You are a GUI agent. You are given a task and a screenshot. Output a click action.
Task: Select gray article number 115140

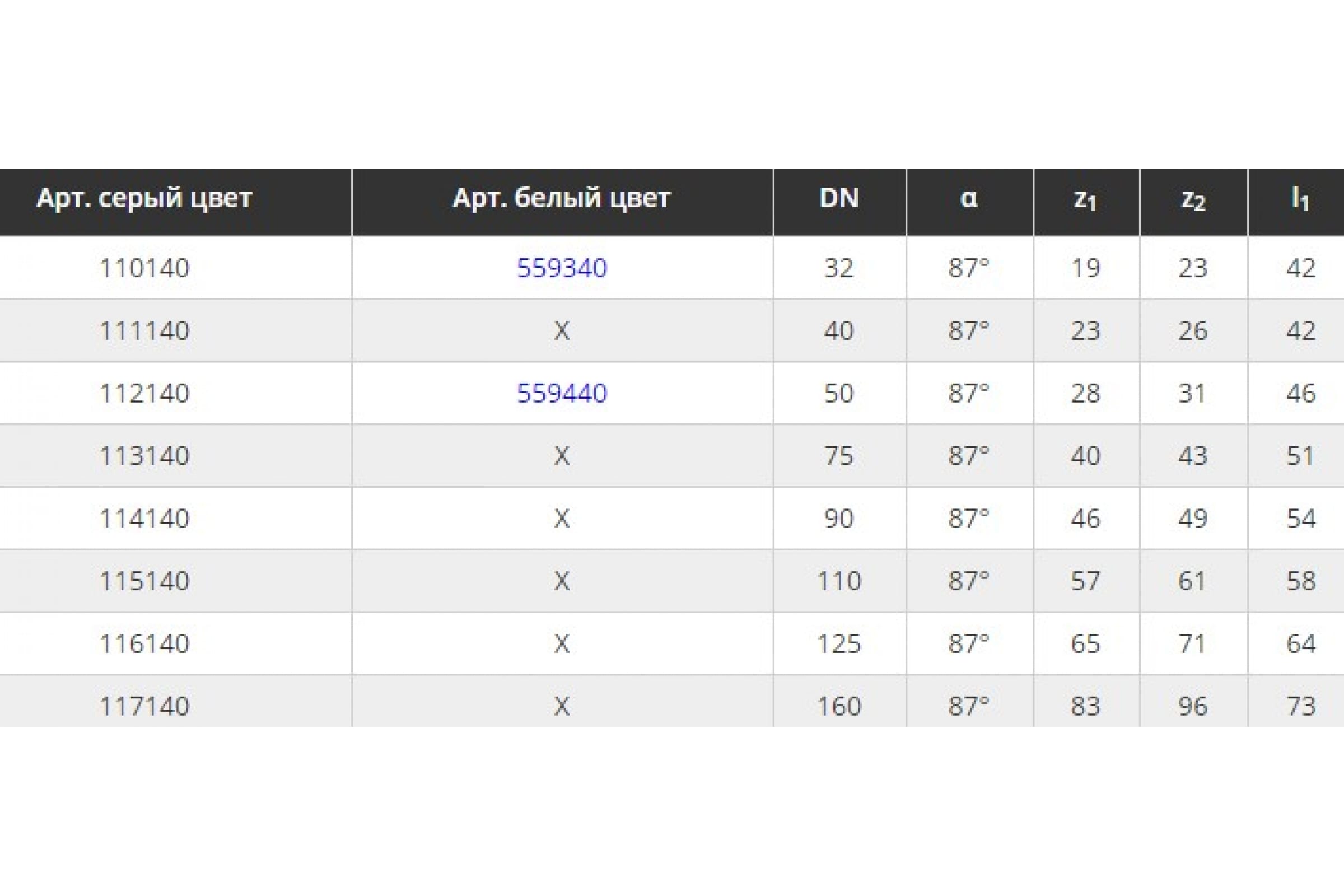pos(144,581)
